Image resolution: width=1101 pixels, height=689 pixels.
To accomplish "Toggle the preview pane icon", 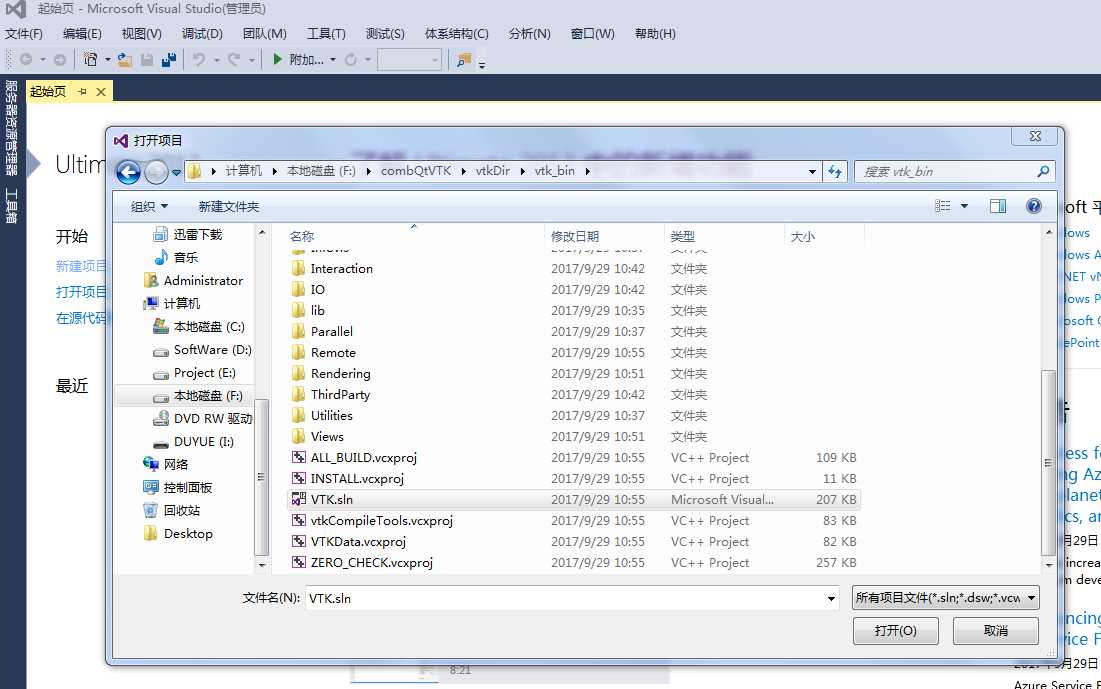I will [998, 206].
